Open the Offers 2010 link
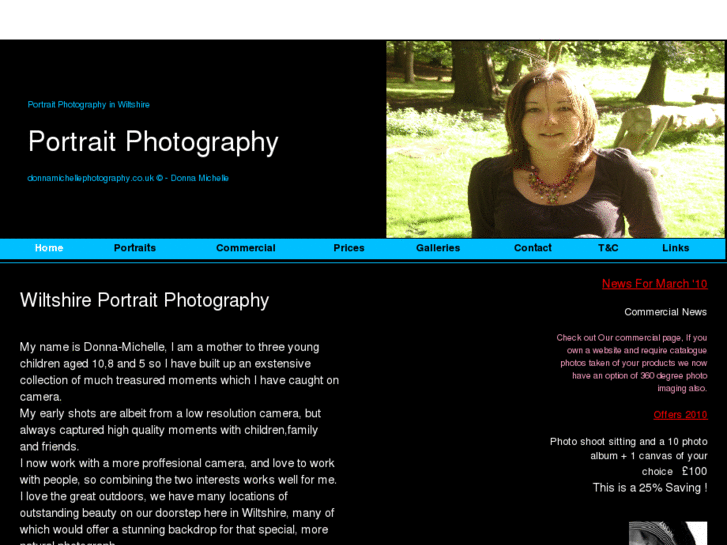 point(681,415)
